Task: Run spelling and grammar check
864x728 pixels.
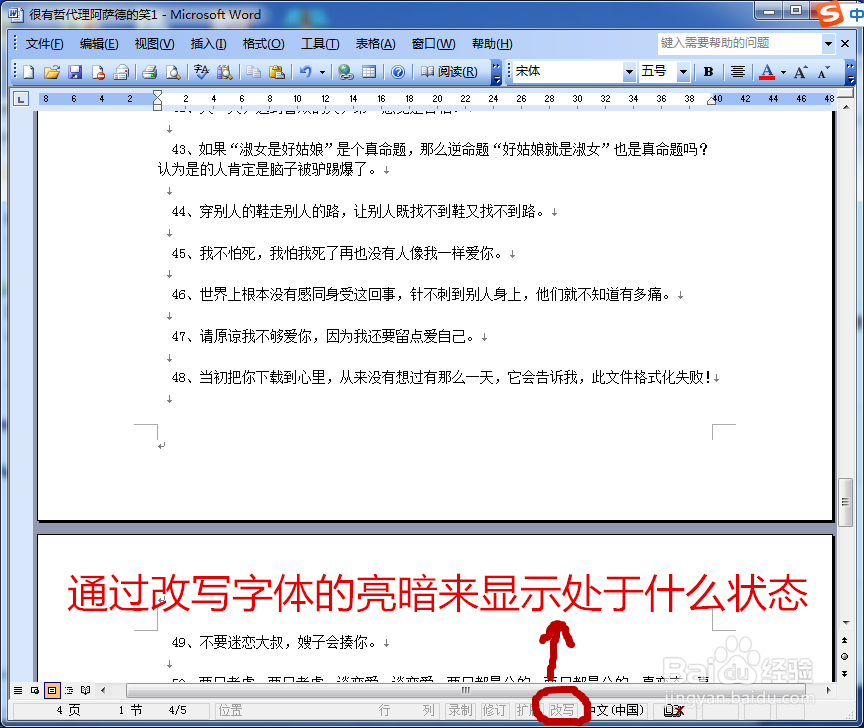Action: tap(201, 72)
